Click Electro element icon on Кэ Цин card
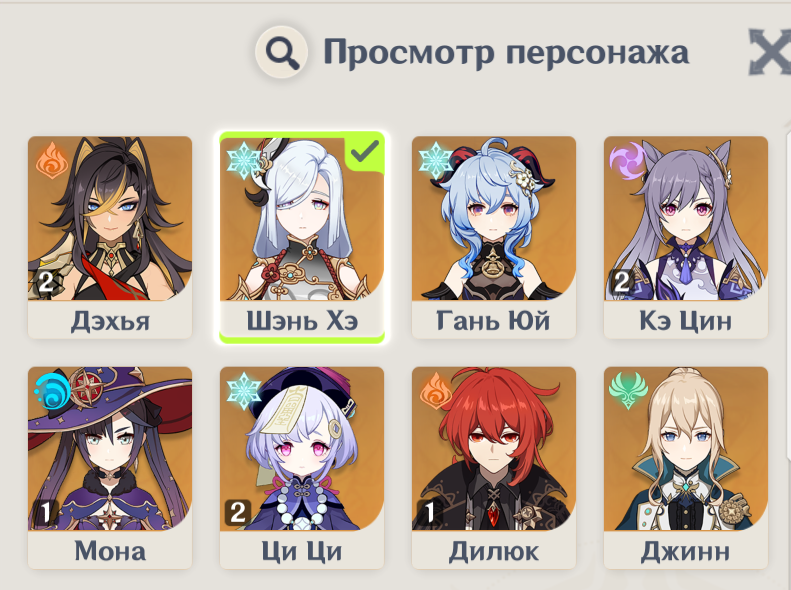This screenshot has width=791, height=590. tap(627, 161)
